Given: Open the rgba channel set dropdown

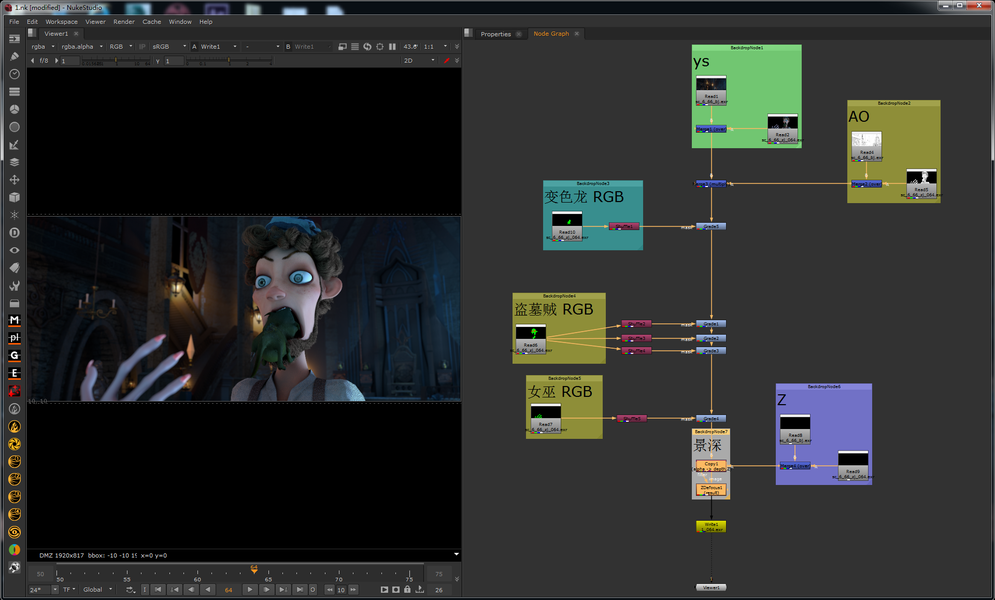Looking at the screenshot, I should click(43, 46).
